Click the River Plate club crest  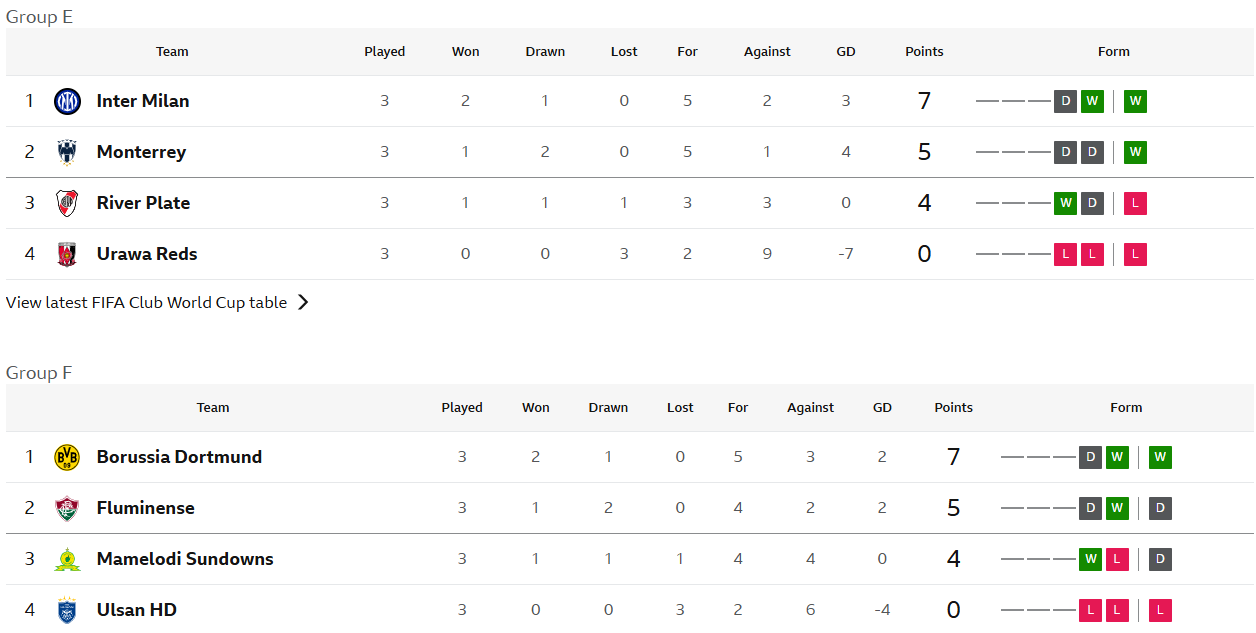pyautogui.click(x=67, y=203)
